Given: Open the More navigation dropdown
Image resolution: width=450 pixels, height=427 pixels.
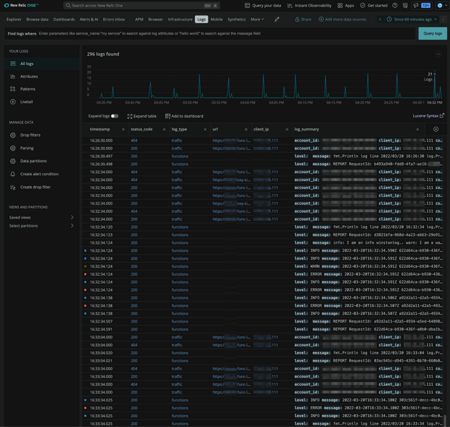Looking at the screenshot, I should [x=257, y=19].
